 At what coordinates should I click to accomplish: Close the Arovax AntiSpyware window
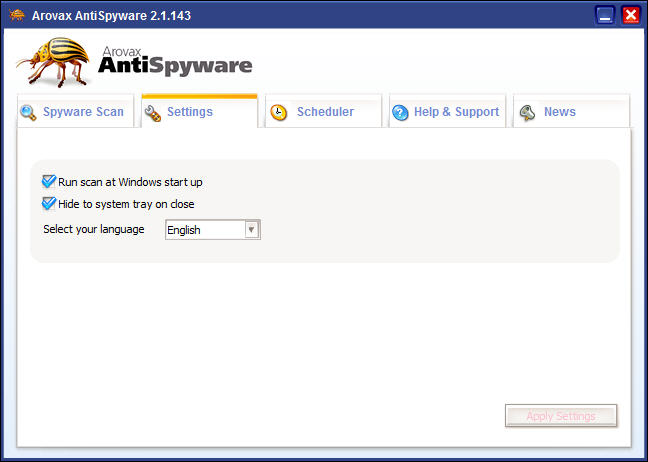[x=631, y=16]
